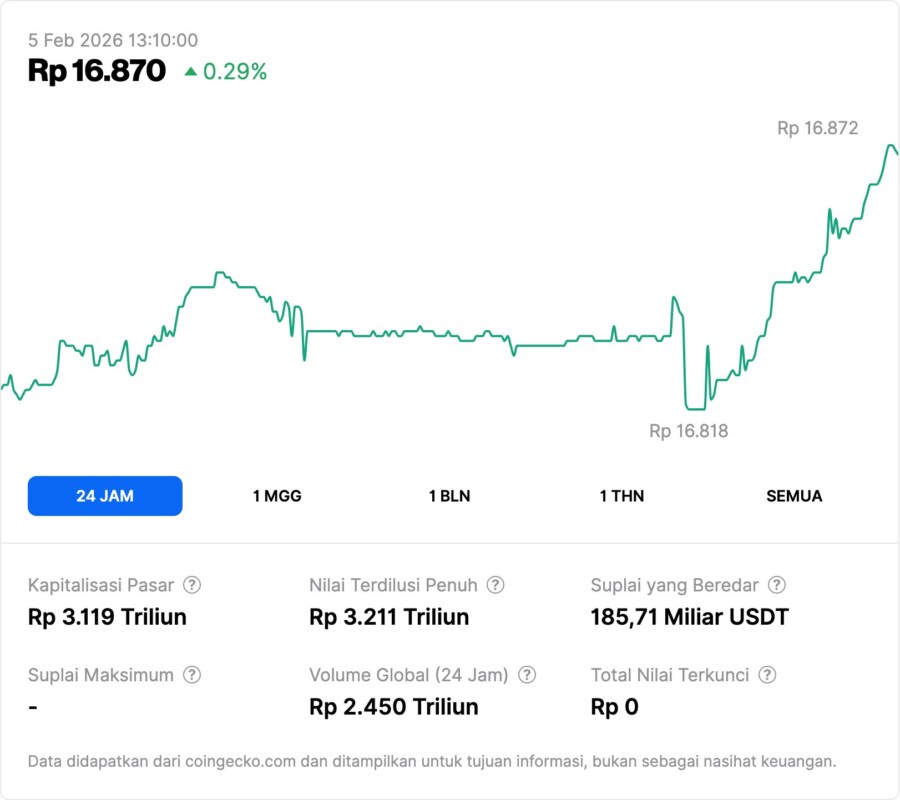Show the 1 THN price range

pos(622,496)
